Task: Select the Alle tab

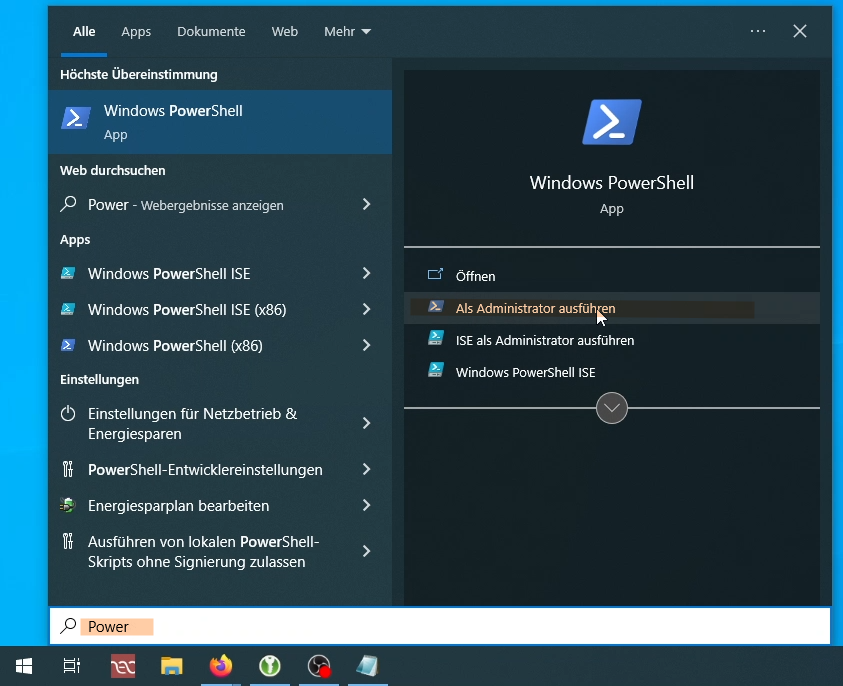Action: pos(84,31)
